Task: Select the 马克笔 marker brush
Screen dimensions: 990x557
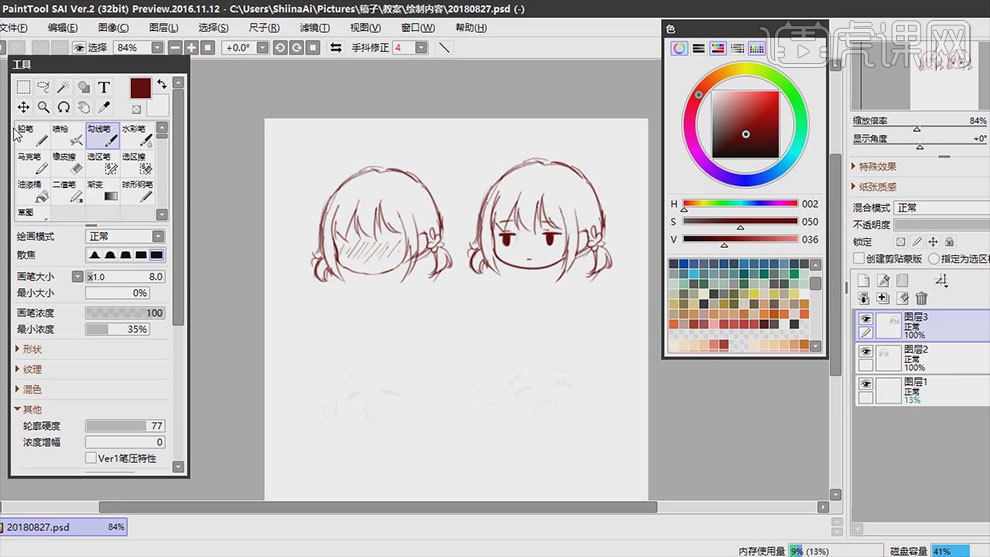Action: point(32,163)
